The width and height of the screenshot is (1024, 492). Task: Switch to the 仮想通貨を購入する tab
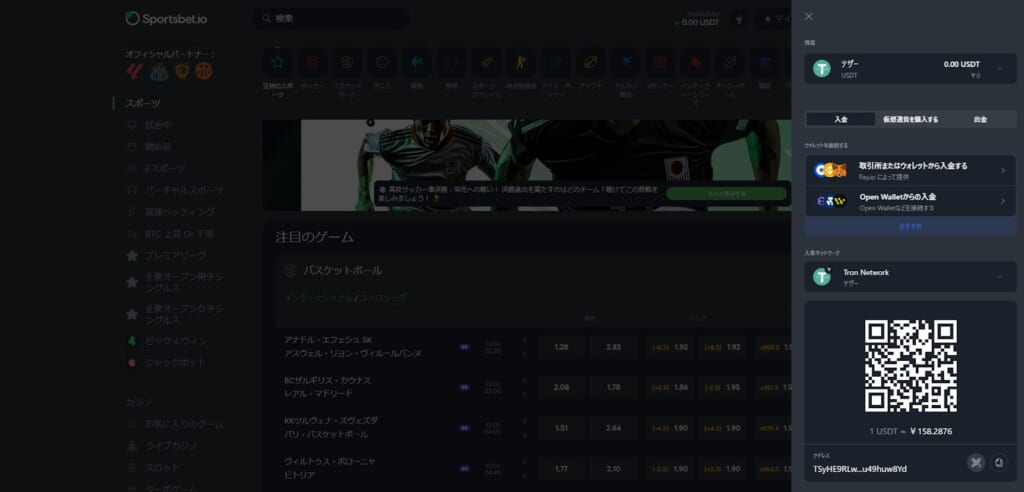pos(910,120)
